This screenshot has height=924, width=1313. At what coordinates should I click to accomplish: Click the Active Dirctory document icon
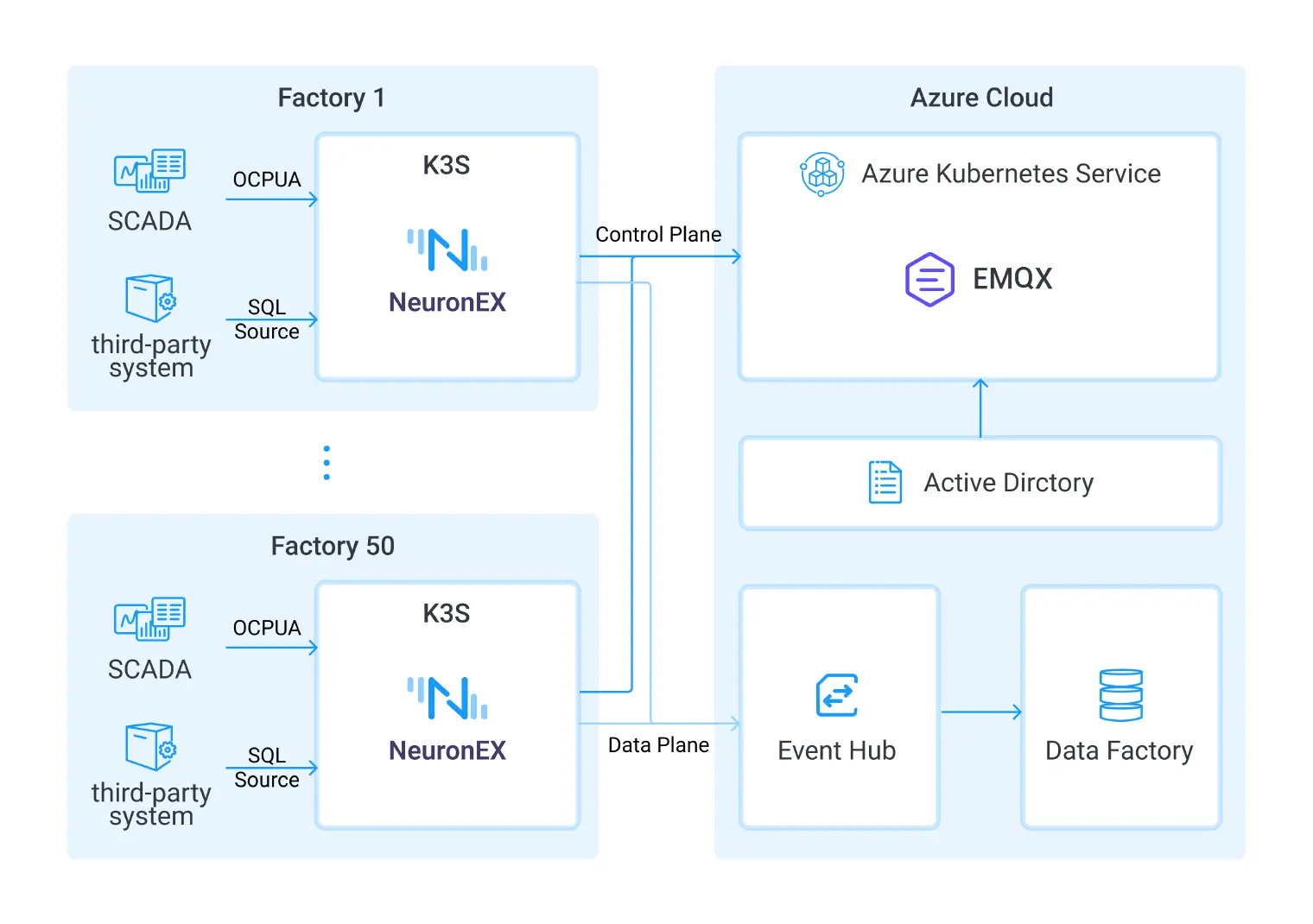(x=885, y=482)
